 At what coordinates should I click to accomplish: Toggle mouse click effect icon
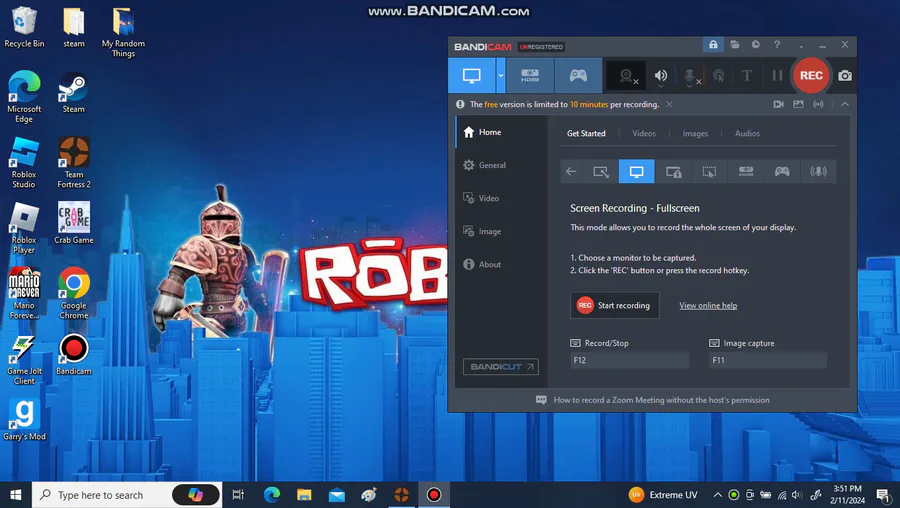(x=718, y=76)
